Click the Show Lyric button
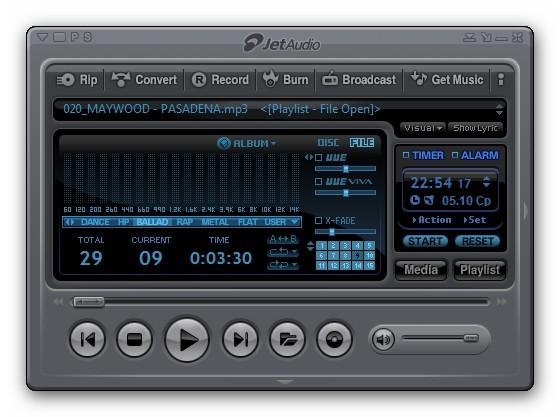 point(475,128)
